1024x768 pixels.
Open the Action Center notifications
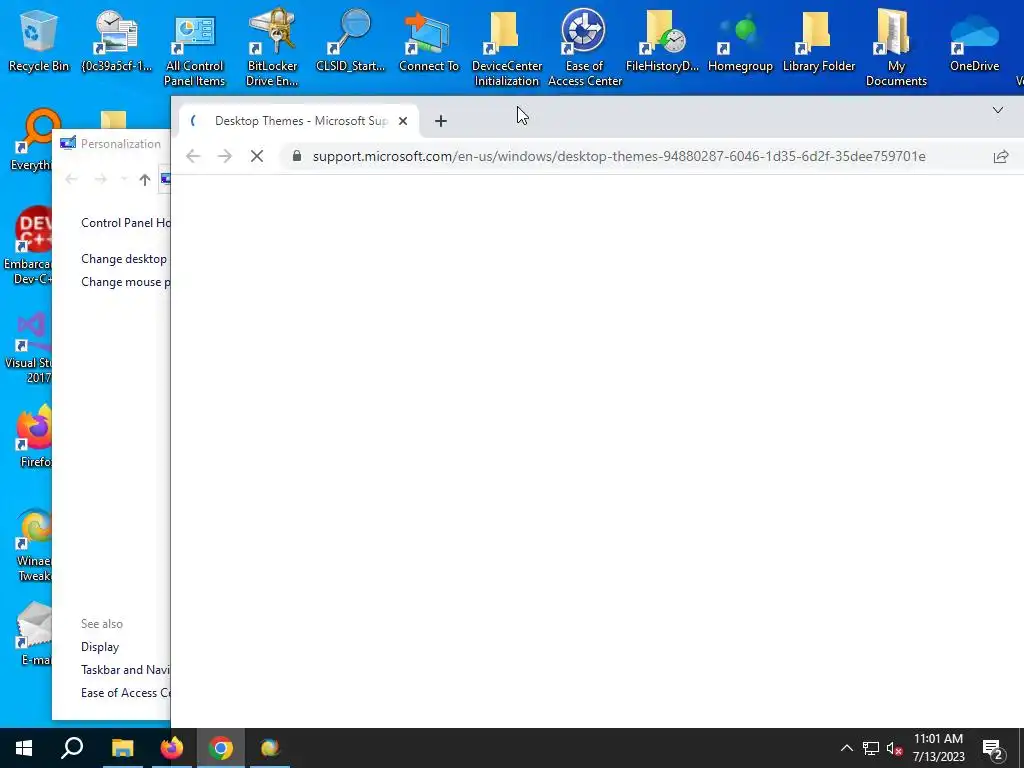click(x=993, y=749)
